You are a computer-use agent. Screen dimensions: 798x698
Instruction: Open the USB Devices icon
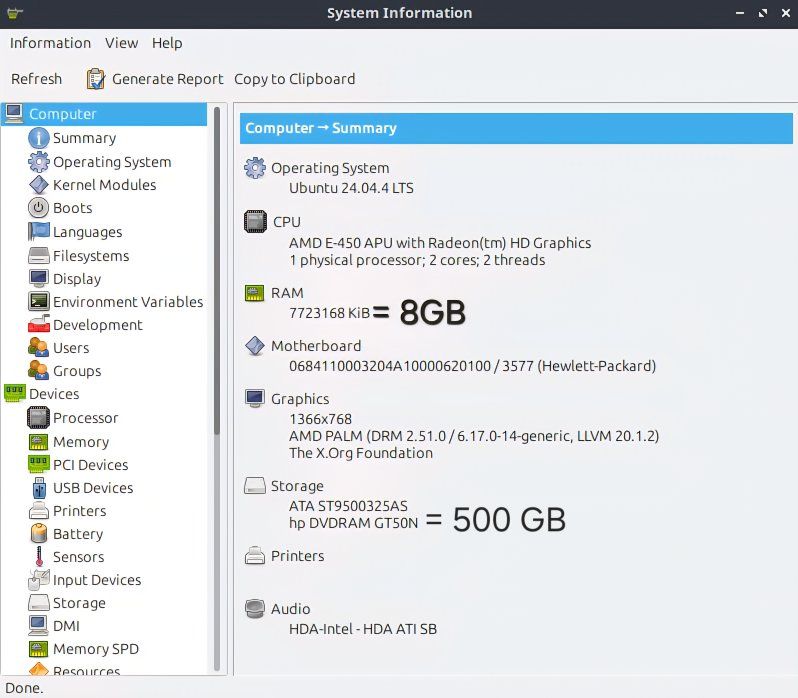(x=38, y=488)
